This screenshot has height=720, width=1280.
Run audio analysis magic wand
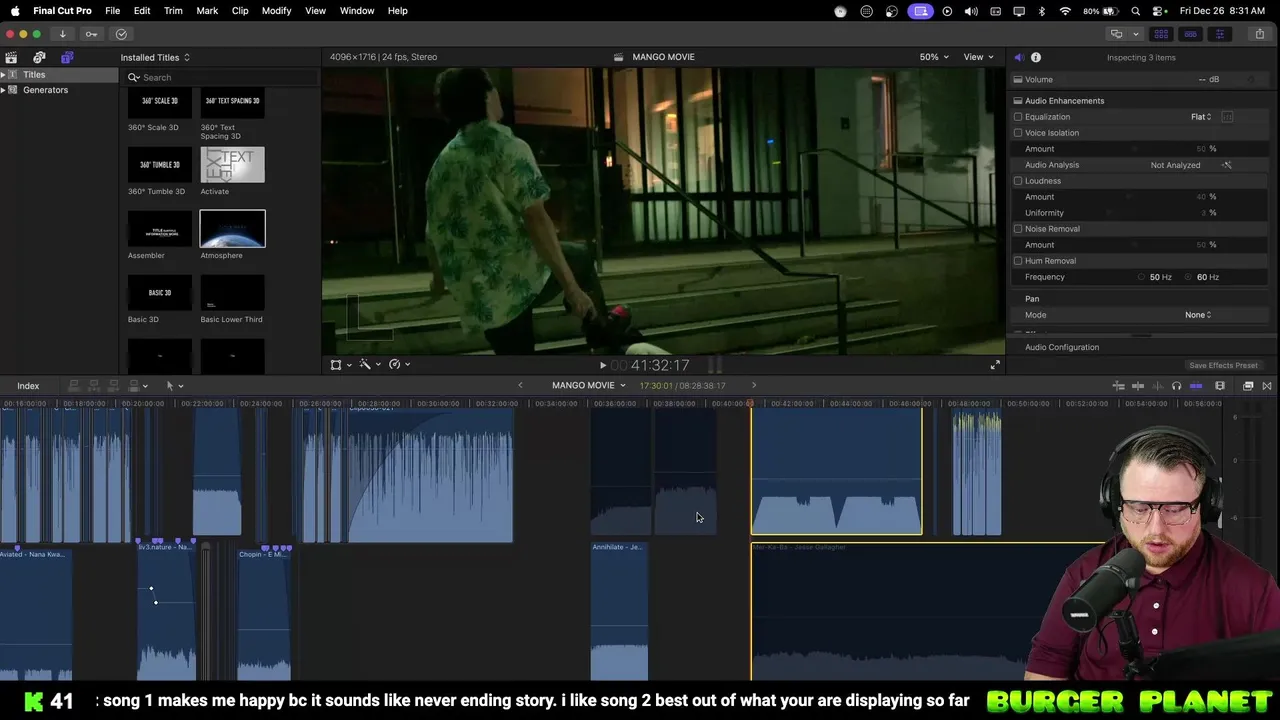pyautogui.click(x=1227, y=165)
